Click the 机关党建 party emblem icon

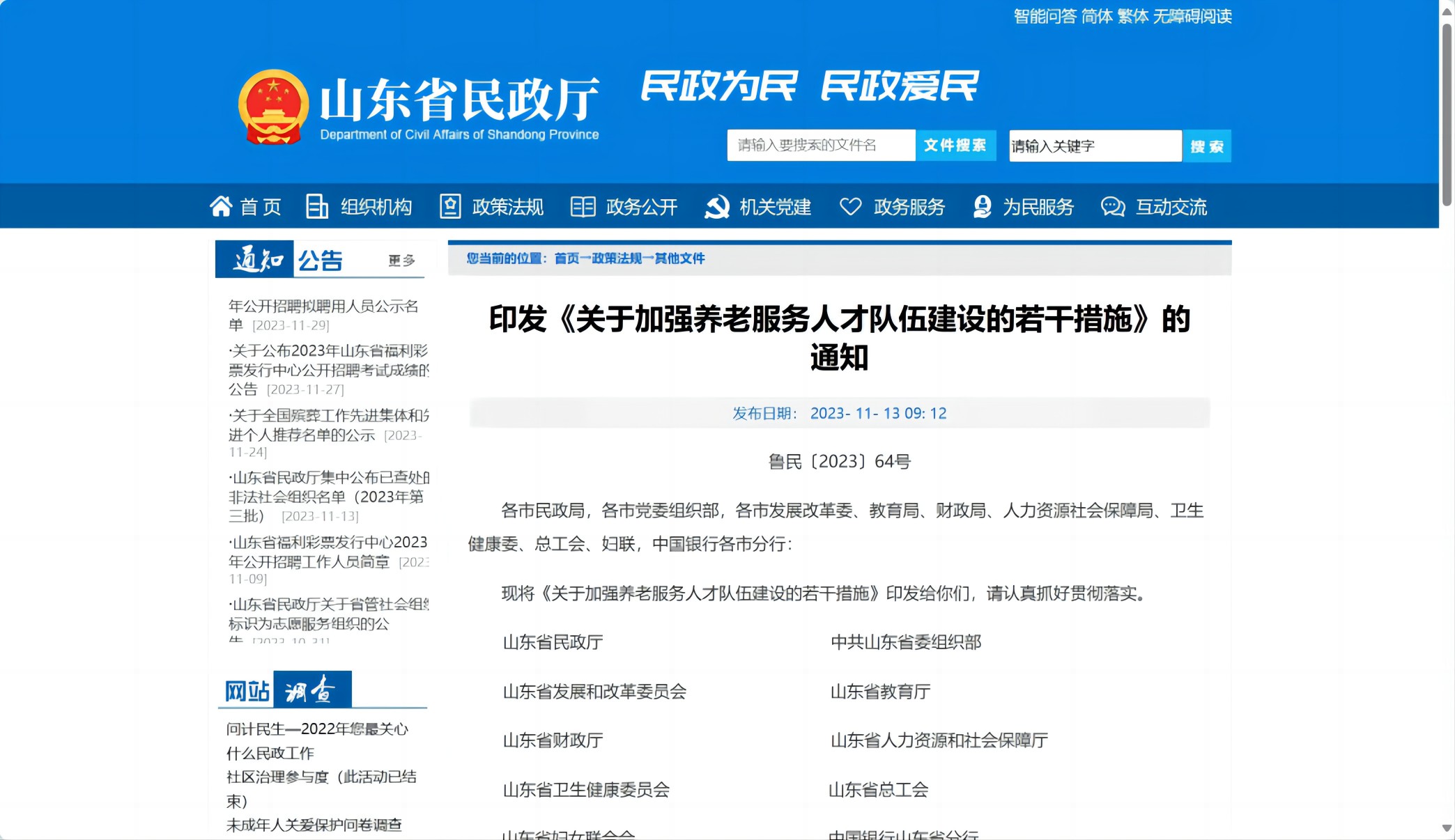tap(716, 207)
